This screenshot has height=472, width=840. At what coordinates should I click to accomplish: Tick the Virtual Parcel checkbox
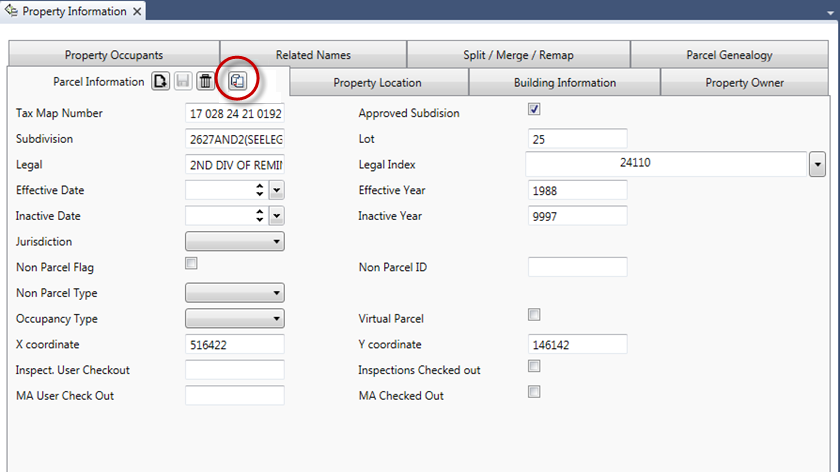[x=534, y=315]
